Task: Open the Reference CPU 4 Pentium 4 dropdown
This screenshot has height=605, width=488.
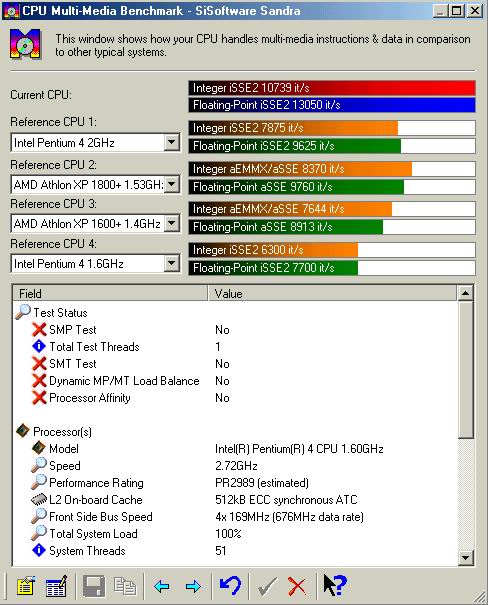Action: 172,264
